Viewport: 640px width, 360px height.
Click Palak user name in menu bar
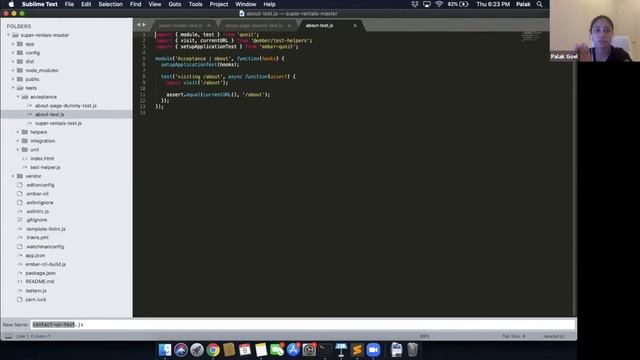point(523,4)
